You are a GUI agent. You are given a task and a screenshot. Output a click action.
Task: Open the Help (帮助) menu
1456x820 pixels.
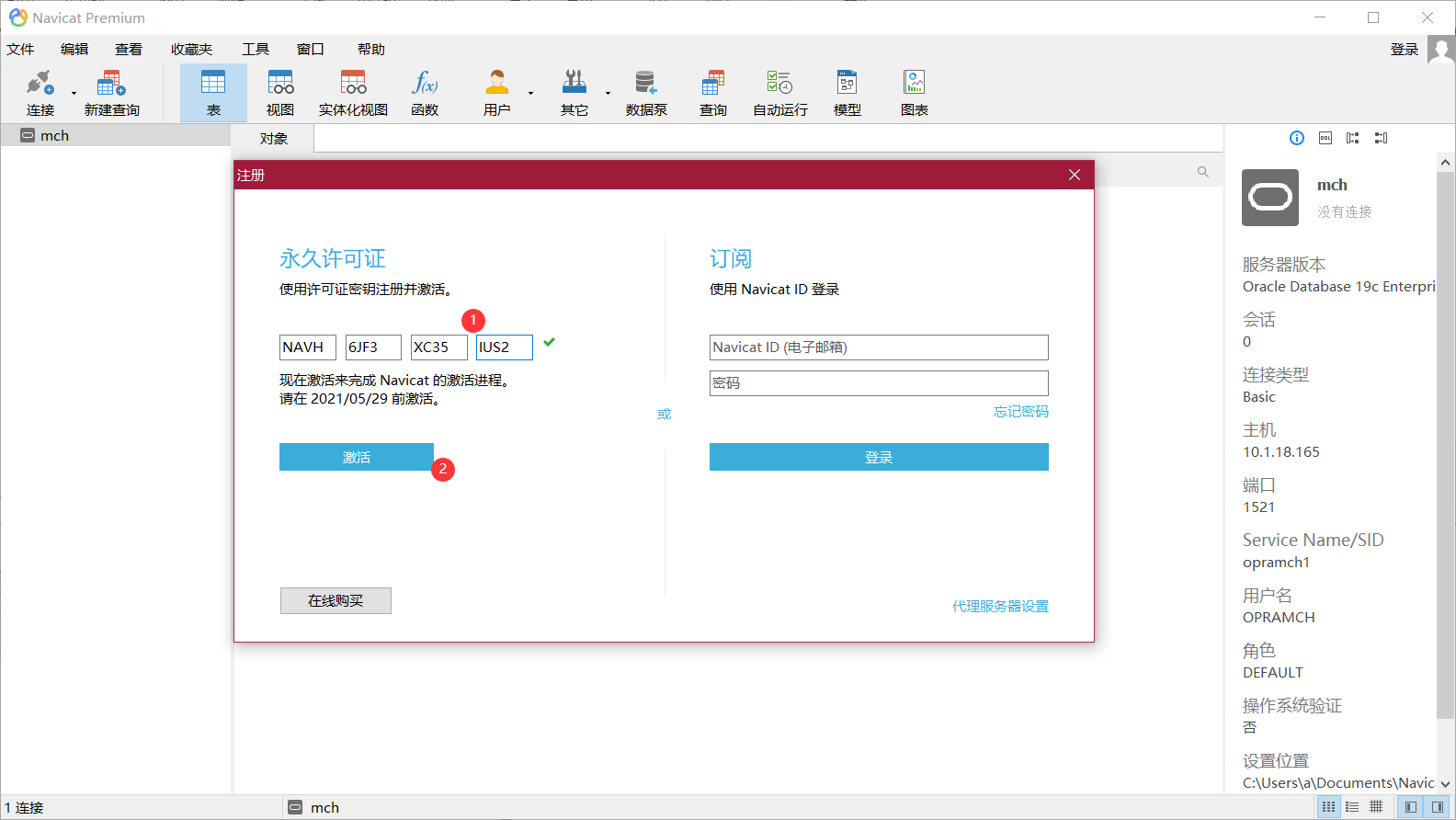371,50
